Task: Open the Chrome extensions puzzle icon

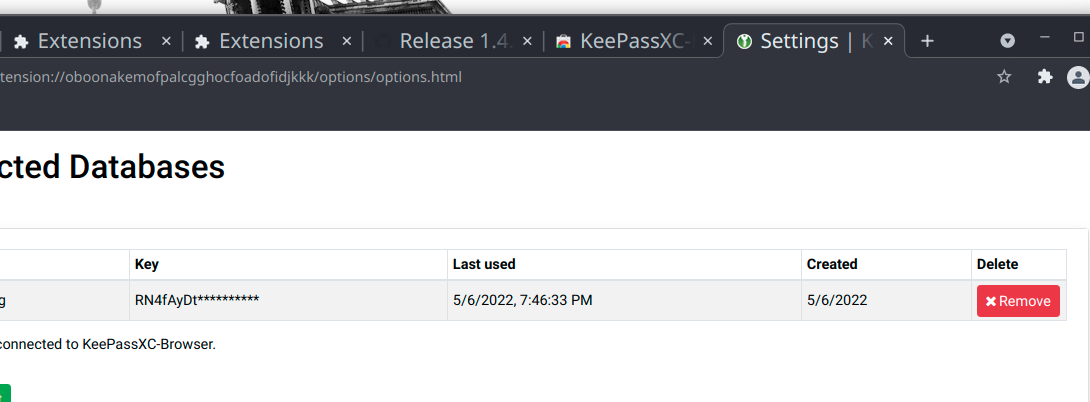Action: tap(1045, 77)
